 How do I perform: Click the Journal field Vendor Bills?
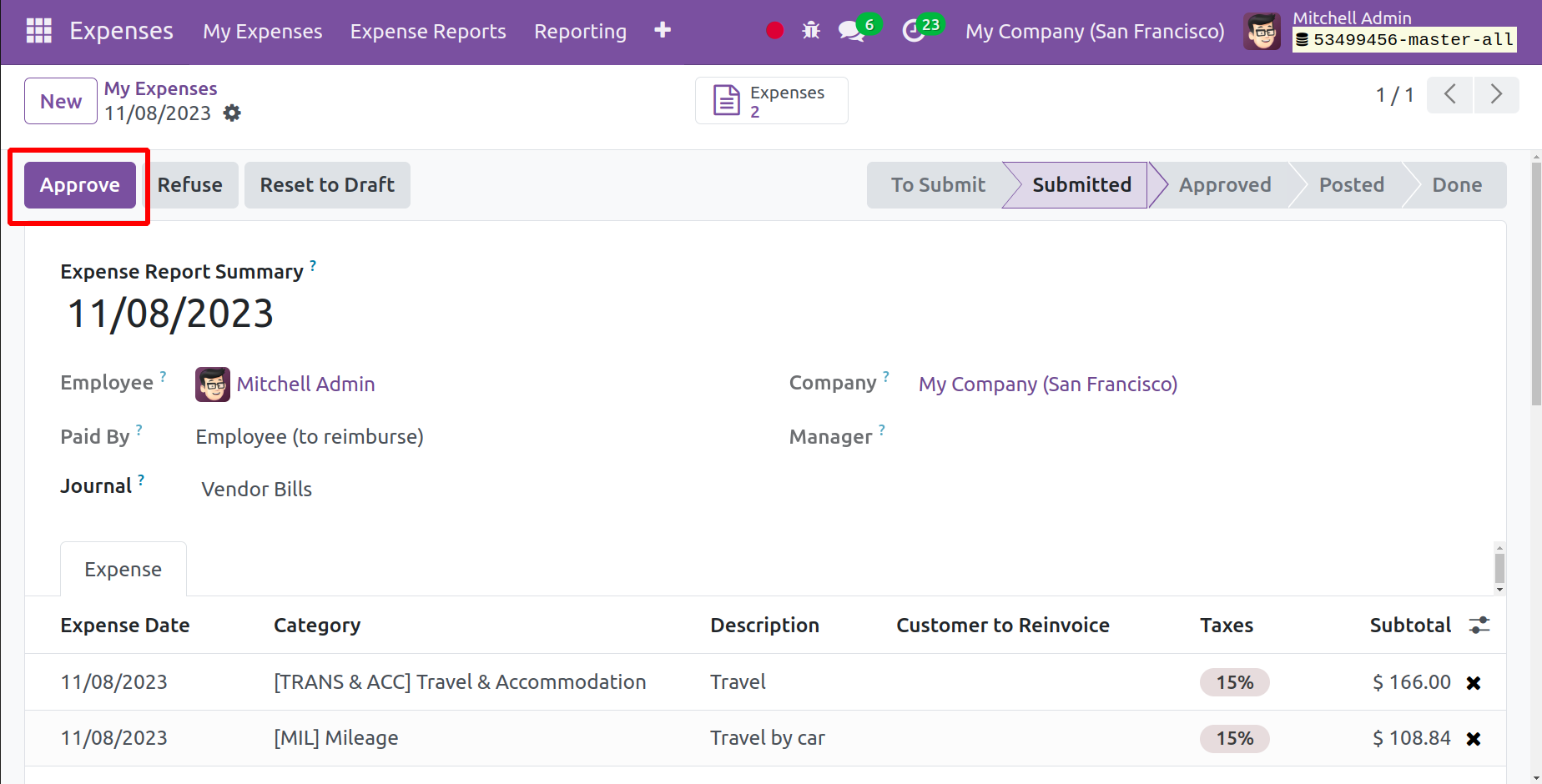[x=256, y=490]
